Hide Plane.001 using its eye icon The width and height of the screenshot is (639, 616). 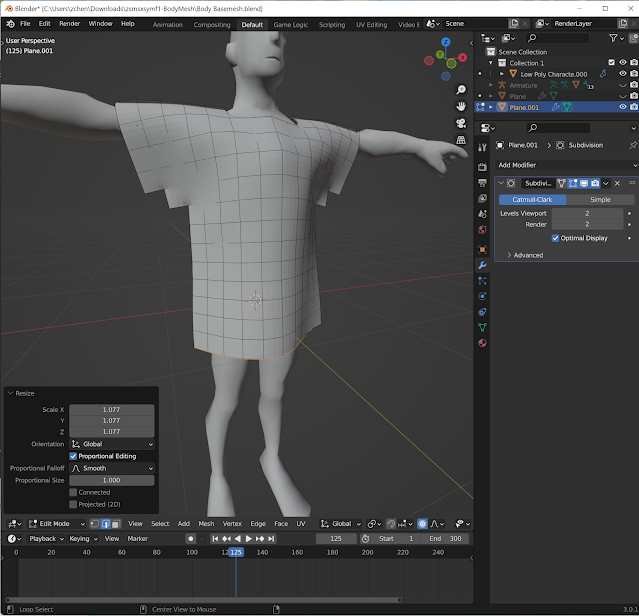pyautogui.click(x=622, y=107)
